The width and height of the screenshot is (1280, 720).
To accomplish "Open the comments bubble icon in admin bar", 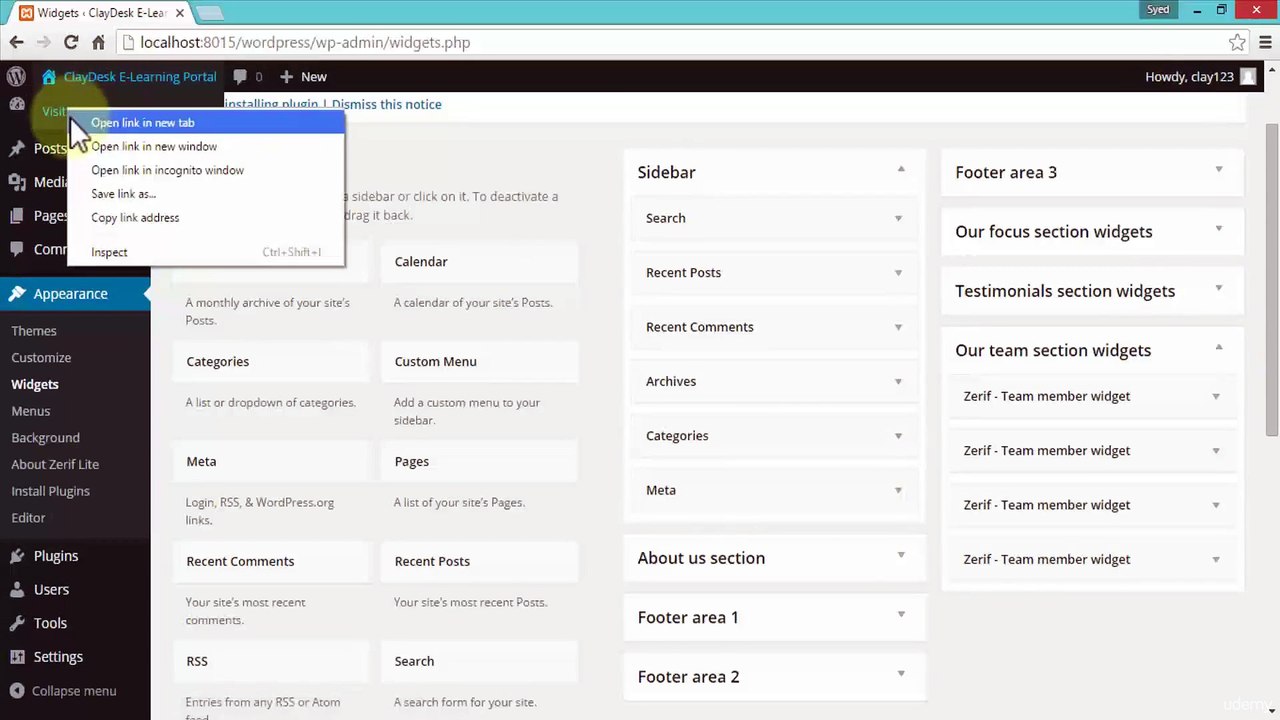I will tap(240, 77).
